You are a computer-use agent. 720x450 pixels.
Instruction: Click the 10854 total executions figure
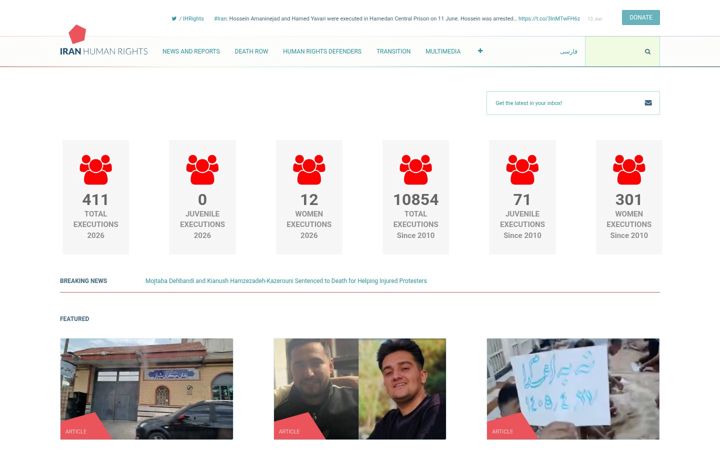[x=416, y=200]
